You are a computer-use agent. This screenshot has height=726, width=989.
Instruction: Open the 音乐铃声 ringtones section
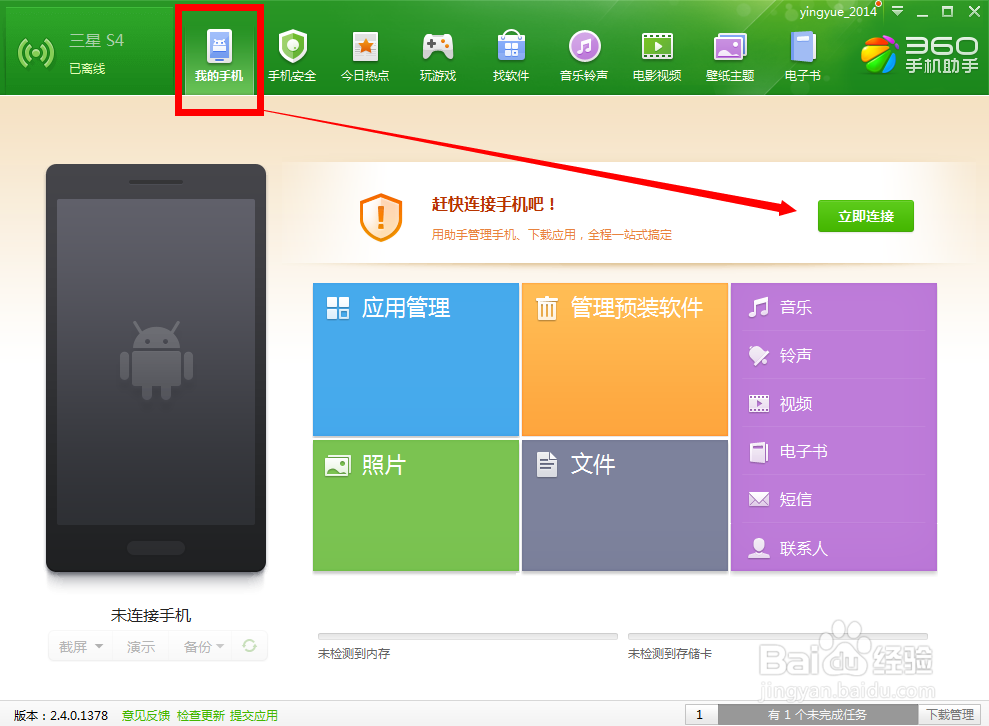coord(583,54)
